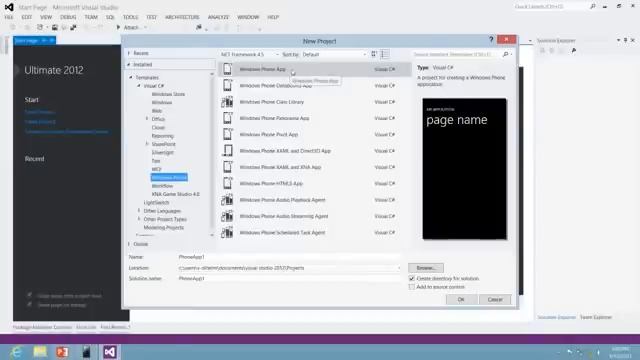Click the Solution name input field
The image size is (640, 360).
pyautogui.click(x=289, y=278)
